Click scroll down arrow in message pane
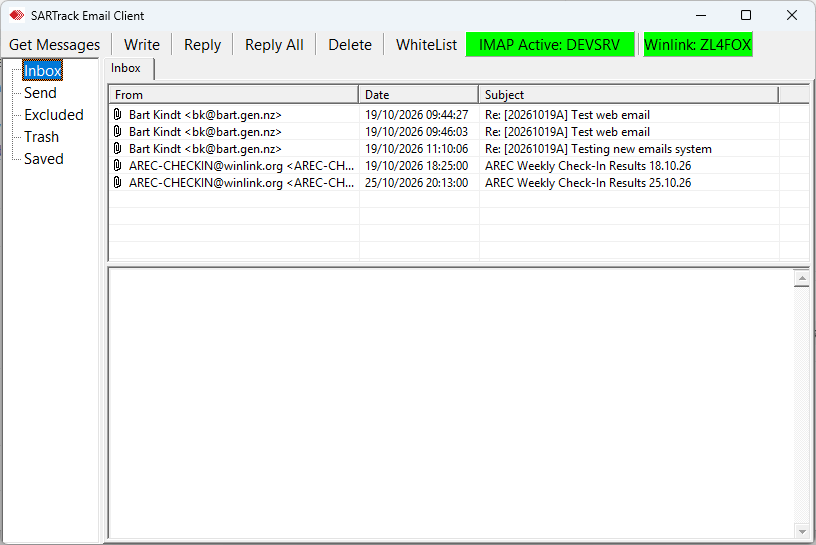Screen dimensions: 816x545 pos(801,531)
